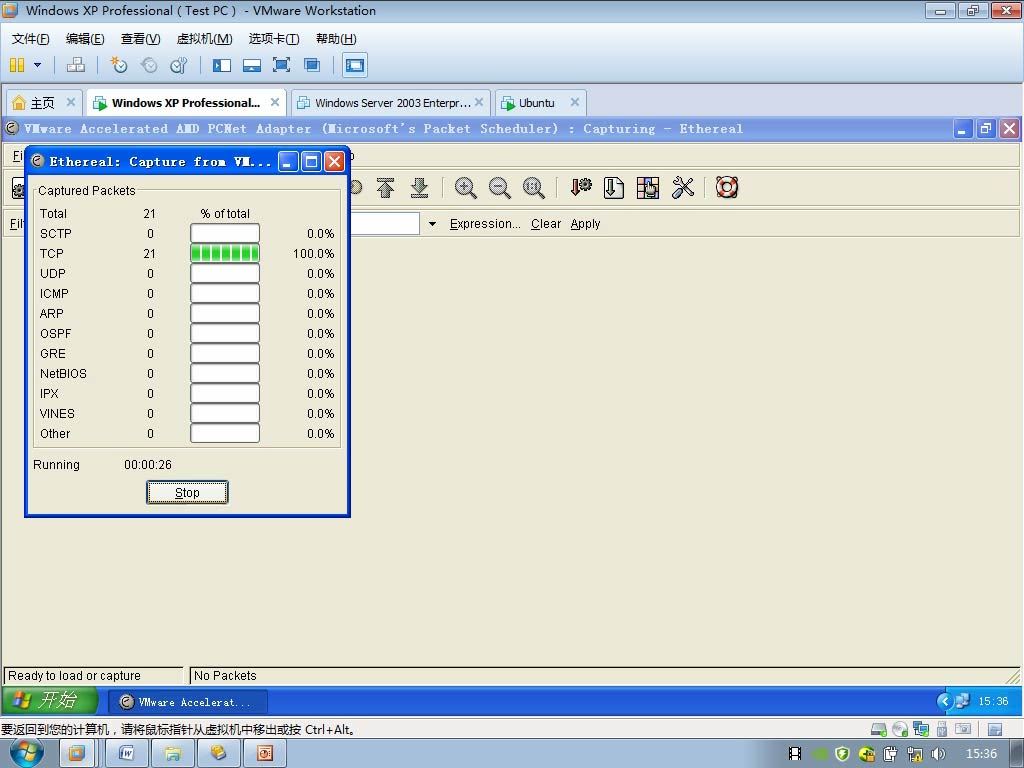Expand the filter history dropdown arrow
Image resolution: width=1024 pixels, height=768 pixels.
pos(432,224)
